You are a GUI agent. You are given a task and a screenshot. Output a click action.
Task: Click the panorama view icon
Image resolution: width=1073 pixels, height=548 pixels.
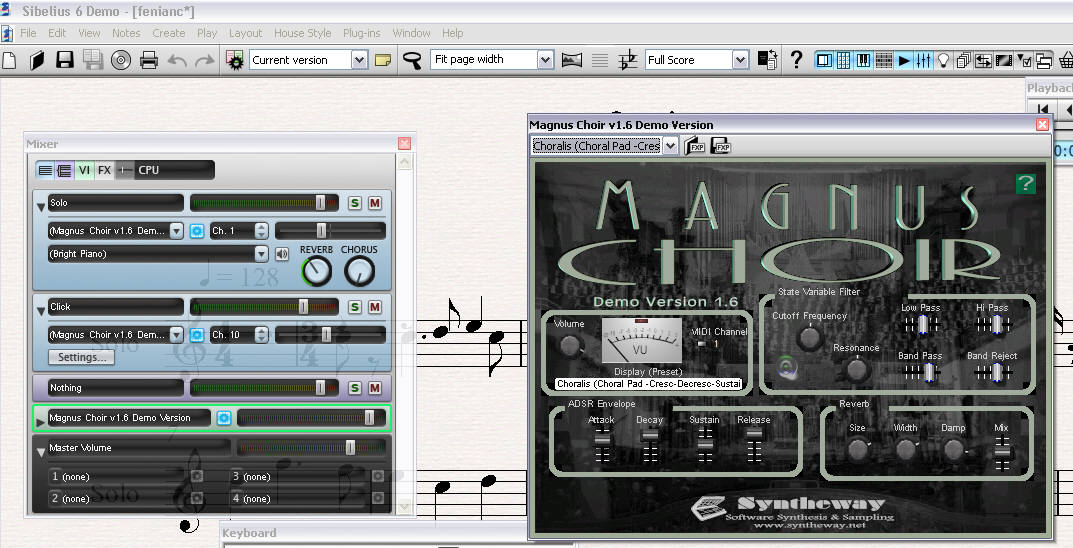click(571, 60)
